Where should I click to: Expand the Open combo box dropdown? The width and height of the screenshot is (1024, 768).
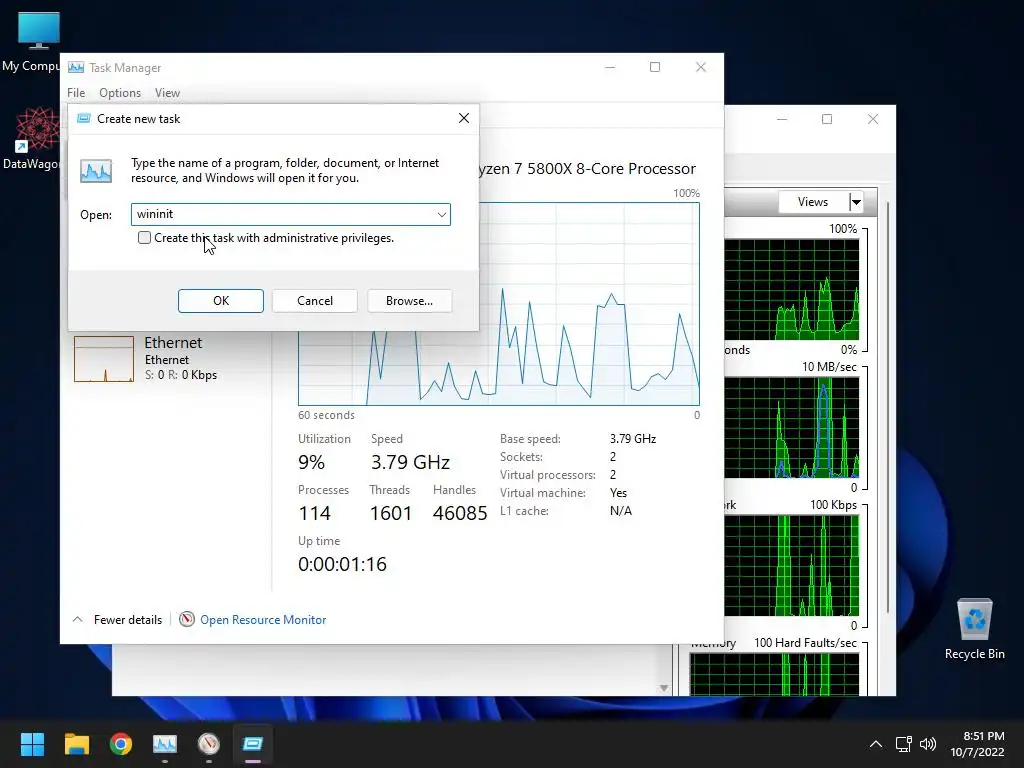(441, 214)
